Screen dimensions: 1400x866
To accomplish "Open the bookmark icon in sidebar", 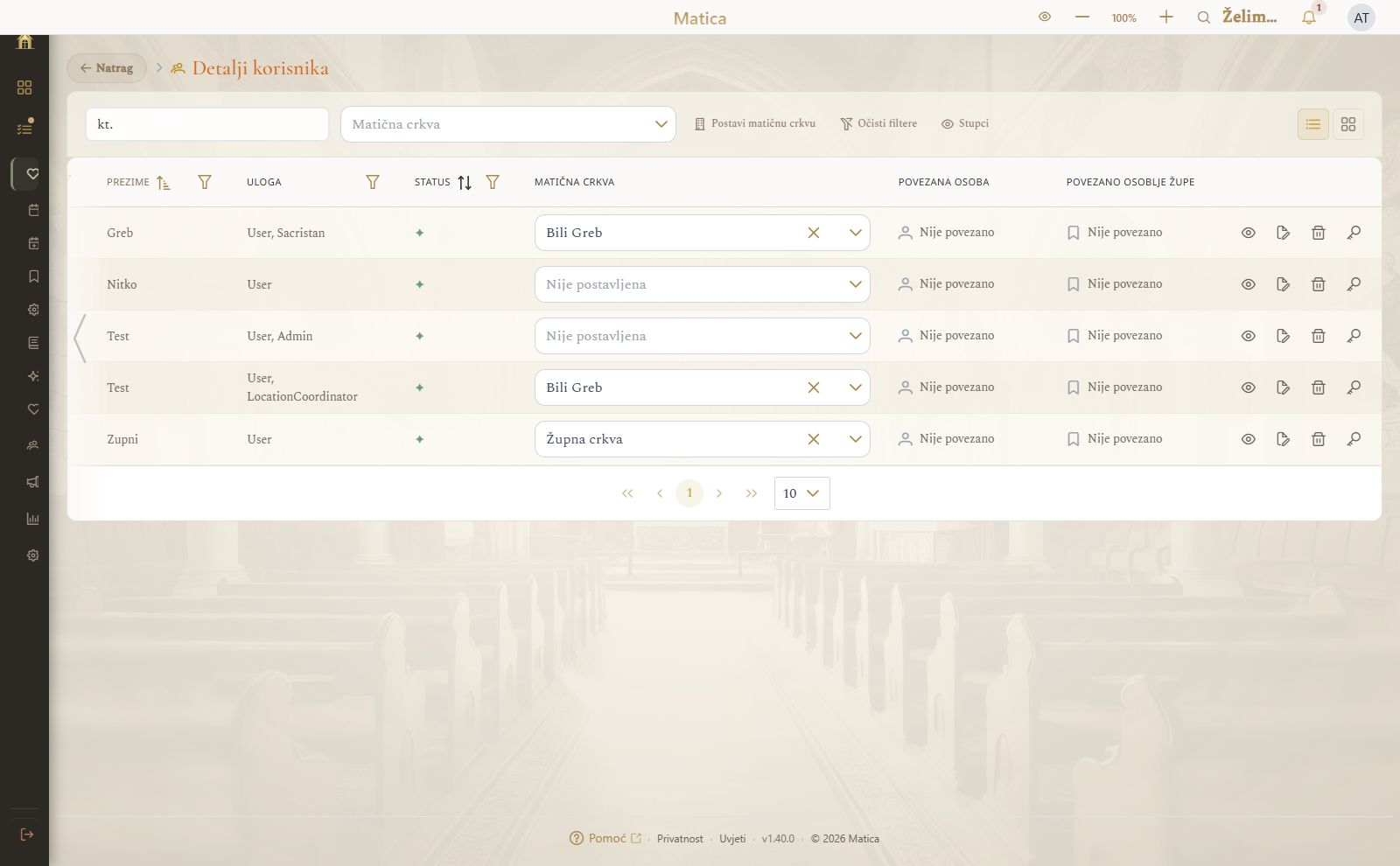I will coord(33,276).
